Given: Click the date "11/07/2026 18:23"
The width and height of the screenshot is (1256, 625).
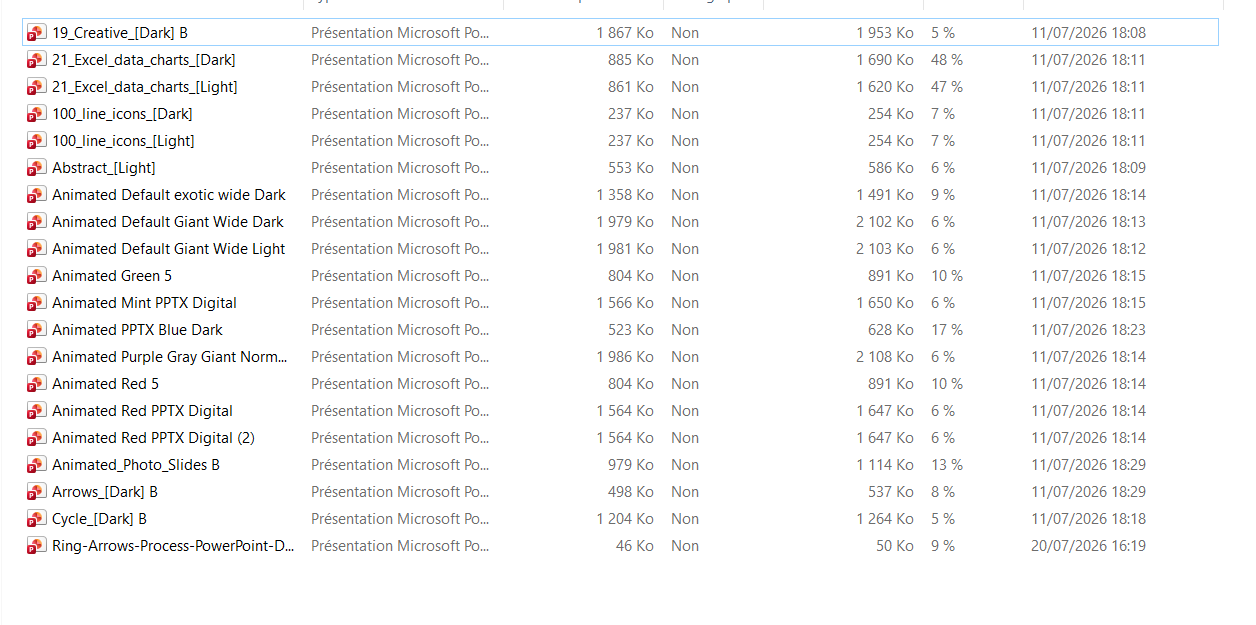Looking at the screenshot, I should [x=1089, y=330].
